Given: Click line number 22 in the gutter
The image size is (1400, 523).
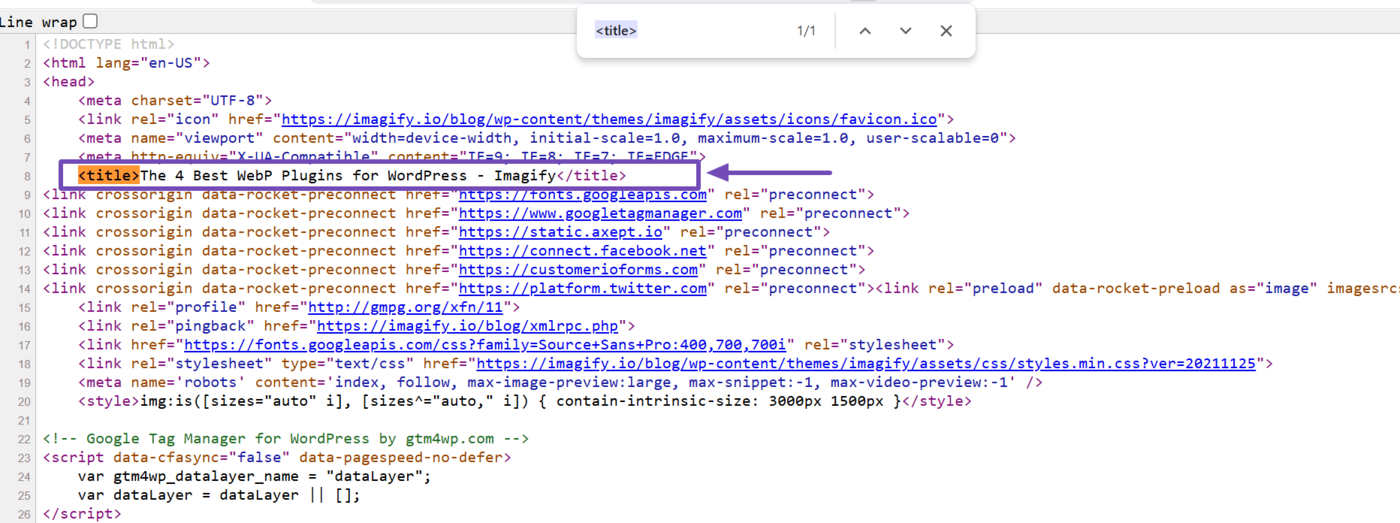Looking at the screenshot, I should [25, 439].
